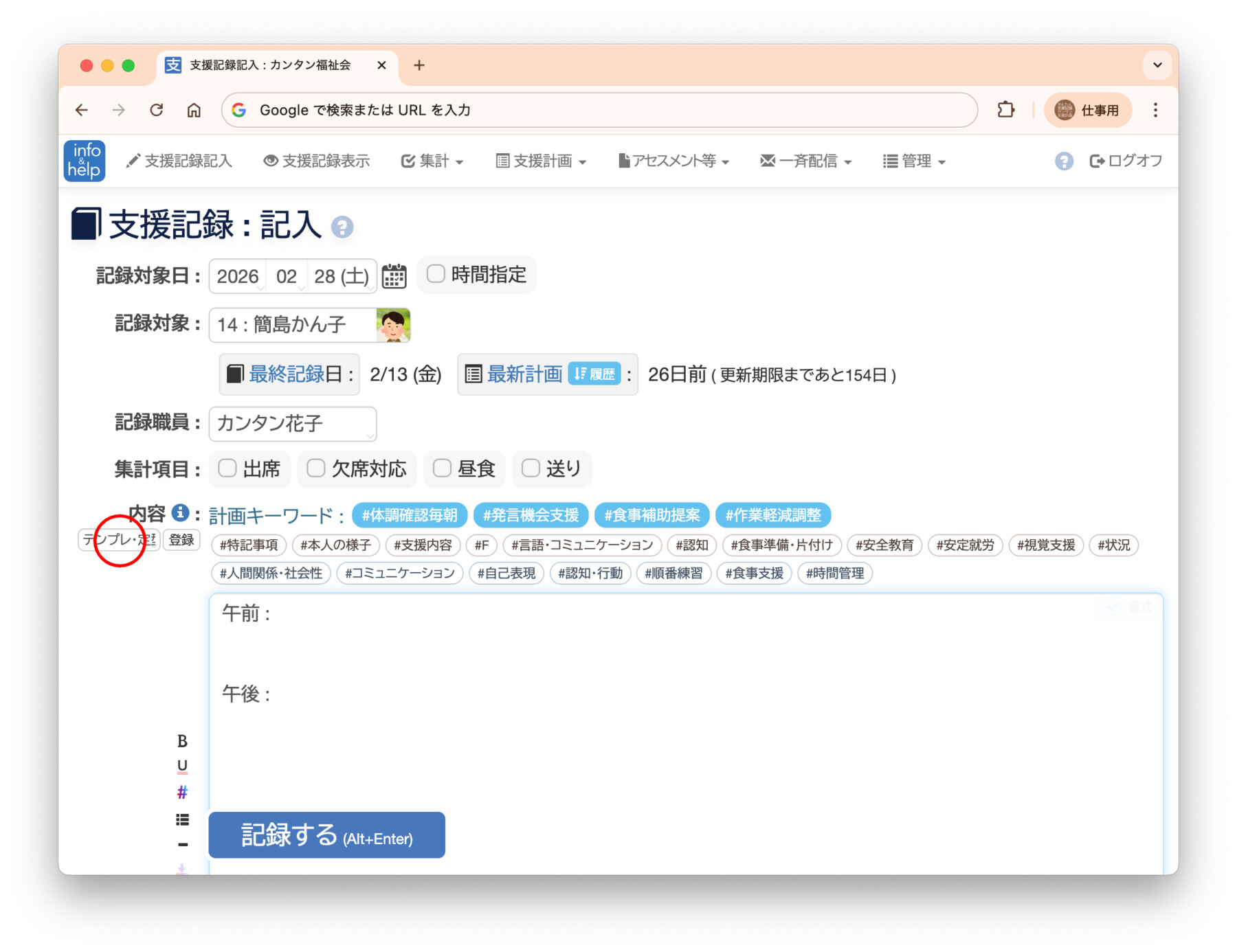Click the info & help logo icon
1237x952 pixels.
coord(85,161)
